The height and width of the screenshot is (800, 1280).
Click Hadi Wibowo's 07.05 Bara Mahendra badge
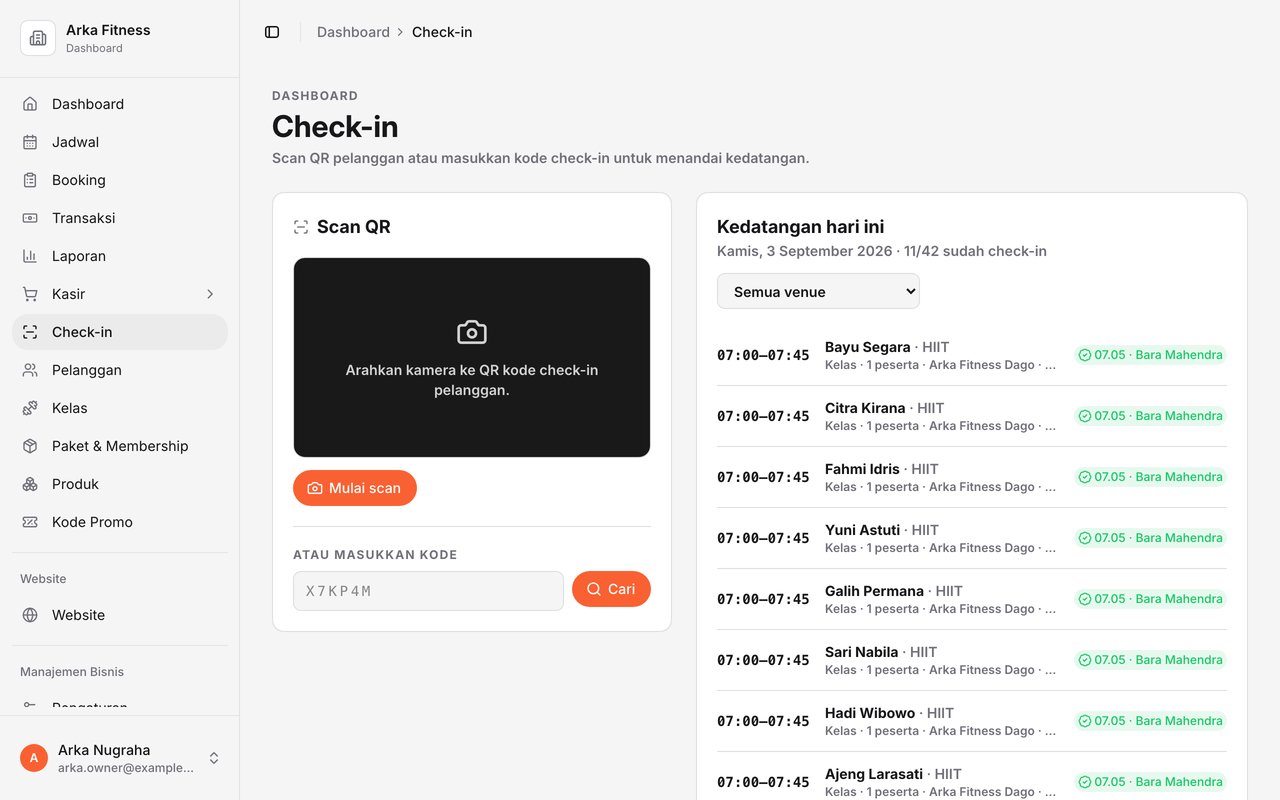point(1150,721)
